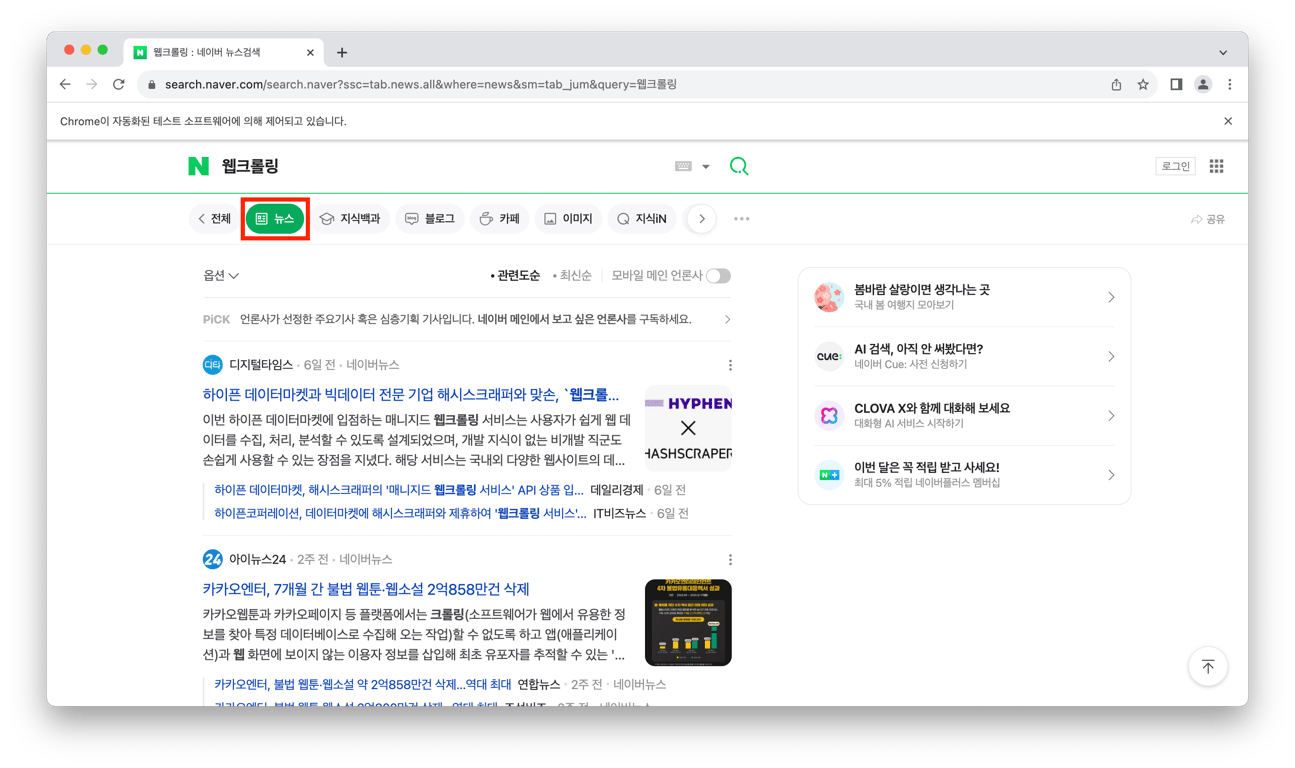1295x768 pixels.
Task: Focus the Chrome address bar URL
Action: (421, 85)
